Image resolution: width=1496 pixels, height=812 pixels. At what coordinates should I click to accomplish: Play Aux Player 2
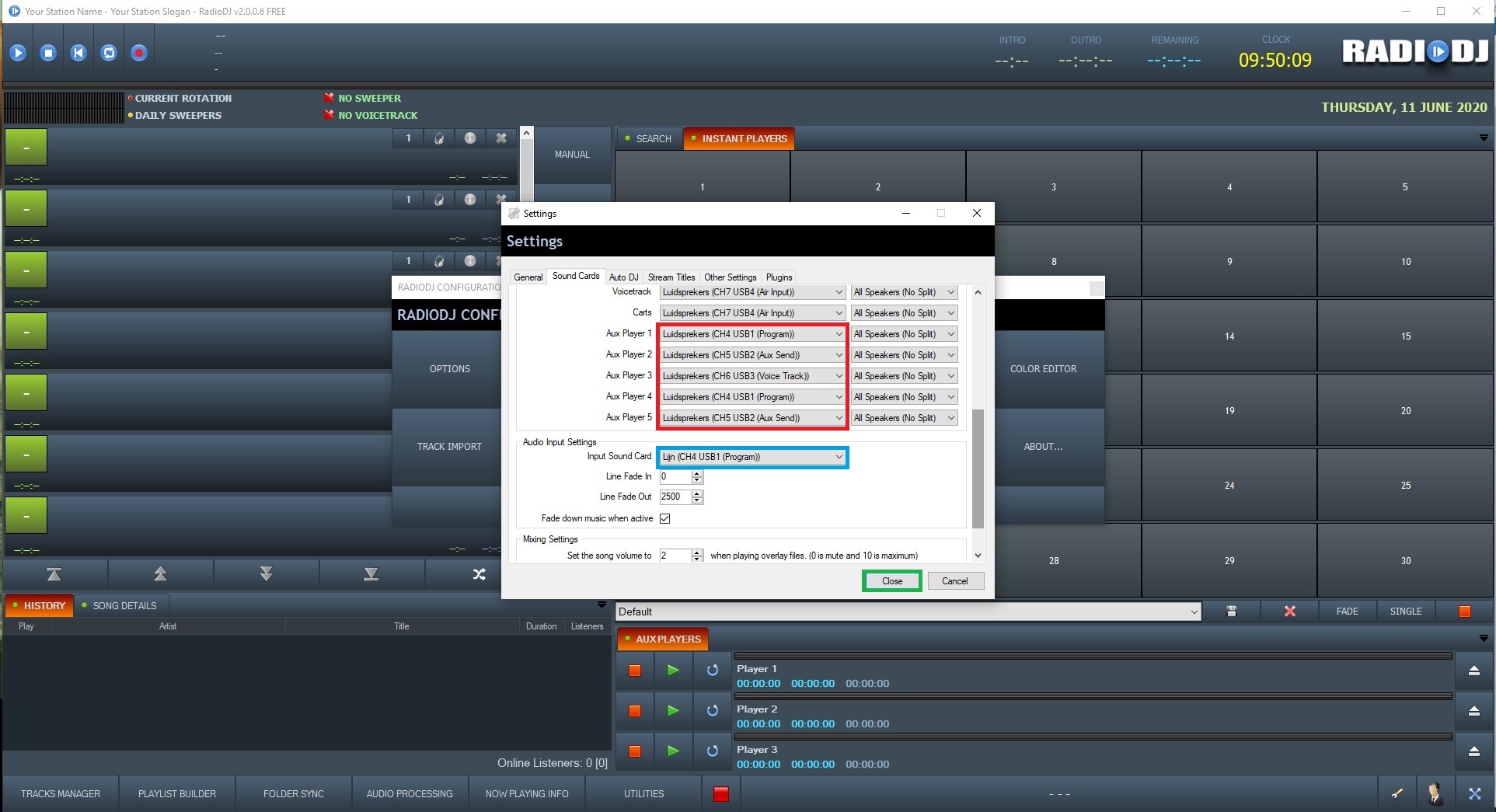[673, 710]
